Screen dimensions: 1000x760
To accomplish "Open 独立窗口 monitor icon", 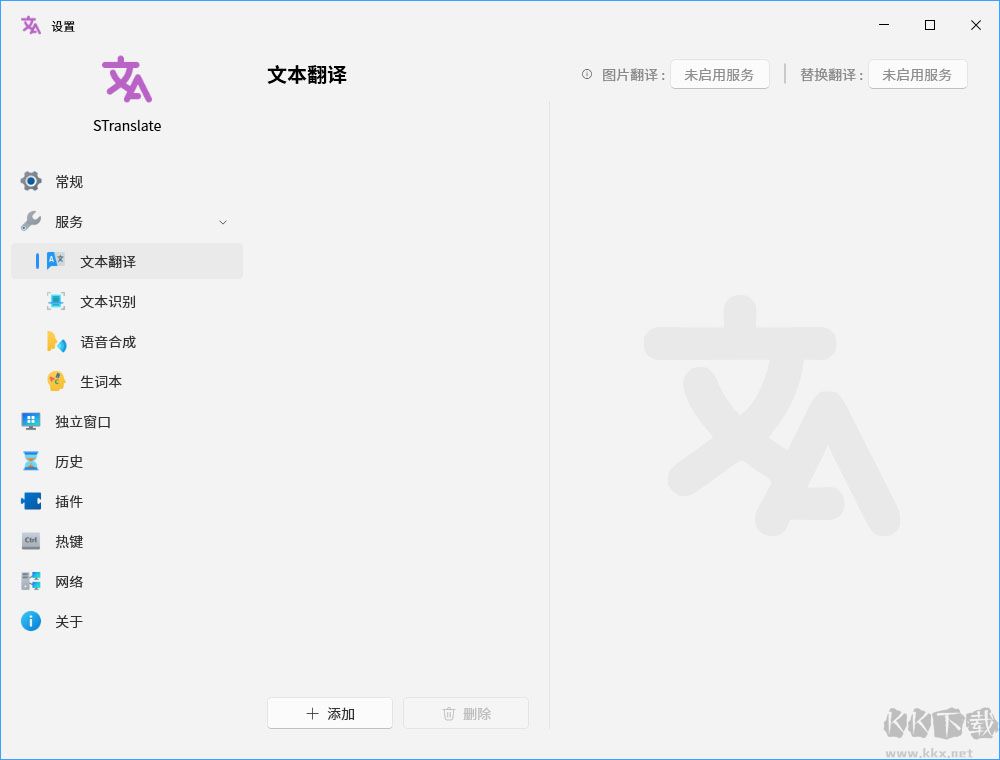I will pos(31,421).
